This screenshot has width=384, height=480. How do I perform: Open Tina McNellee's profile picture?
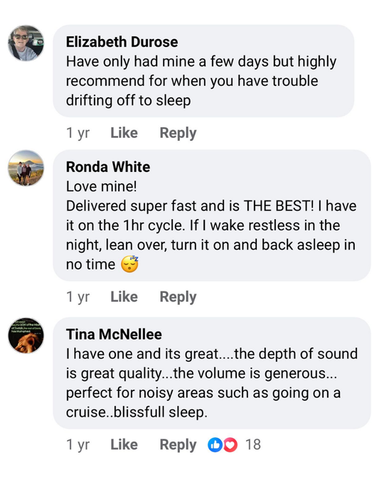coord(26,335)
